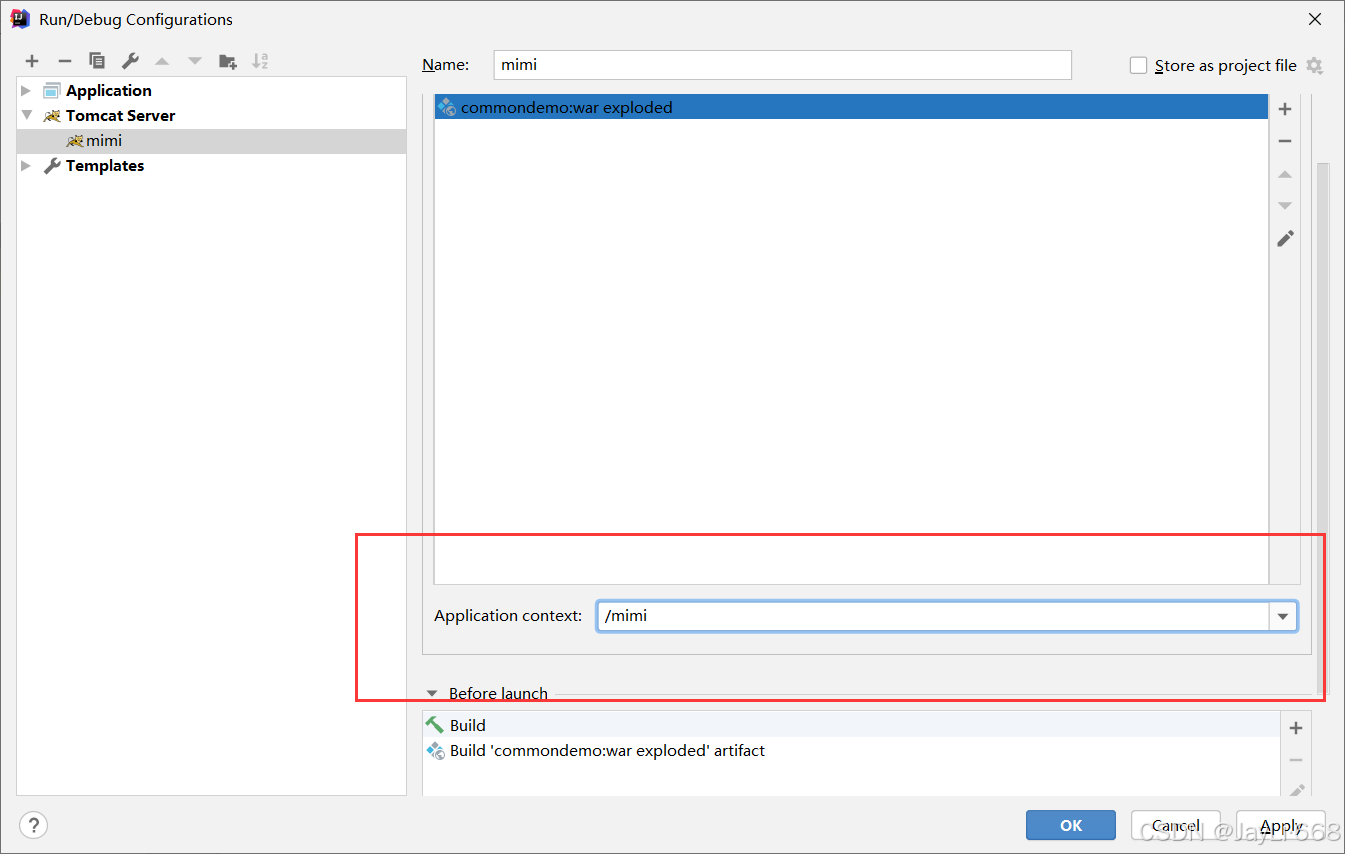Move configuration down in left toolbar
Image resolution: width=1345 pixels, height=854 pixels.
click(195, 62)
